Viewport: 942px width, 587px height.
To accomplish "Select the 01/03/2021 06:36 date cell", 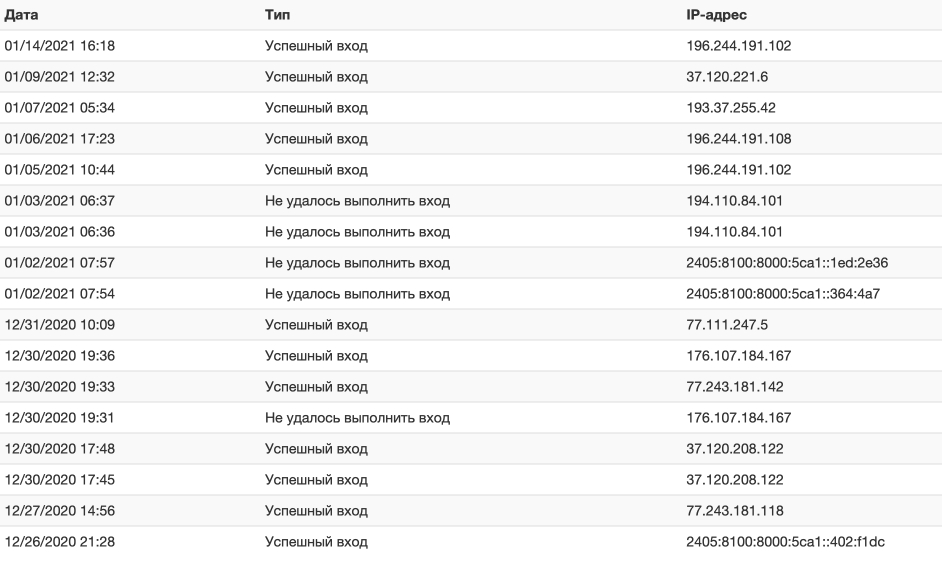I will (x=59, y=232).
